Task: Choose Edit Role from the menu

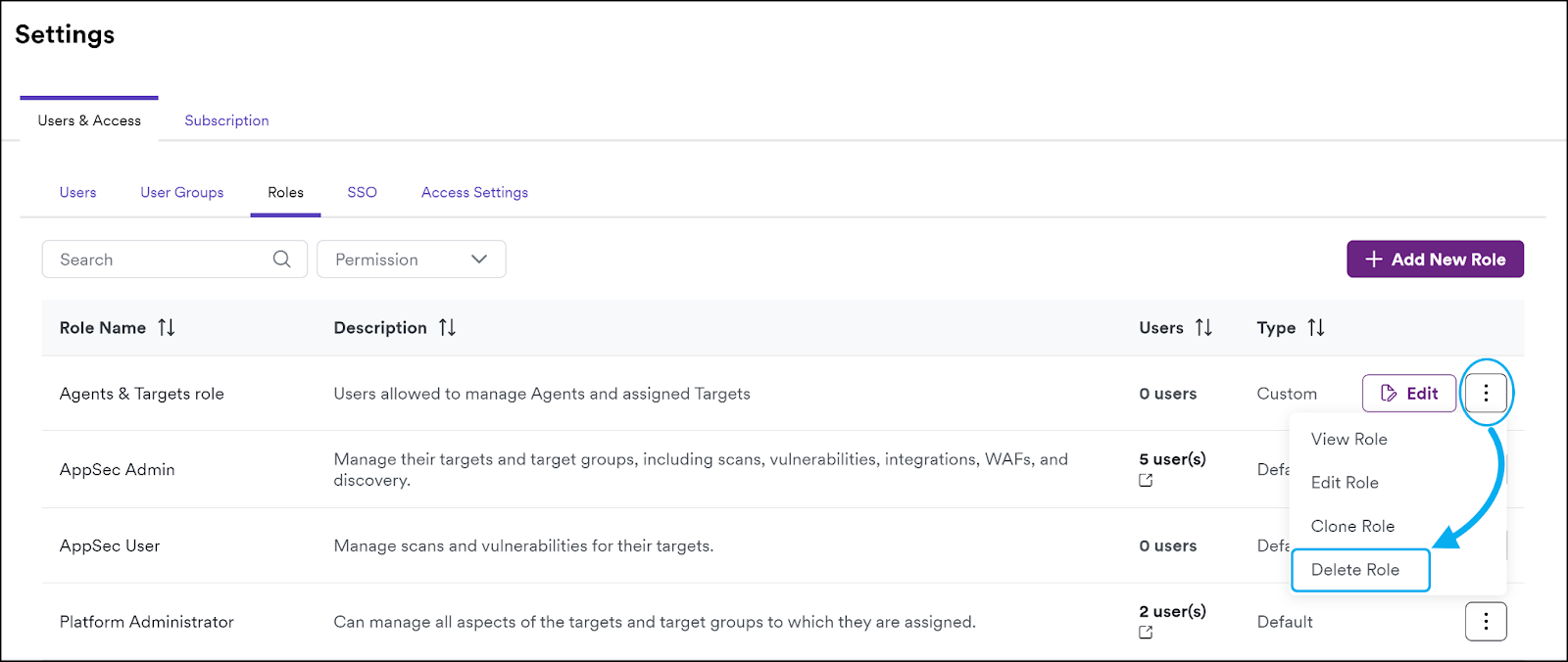Action: point(1345,482)
